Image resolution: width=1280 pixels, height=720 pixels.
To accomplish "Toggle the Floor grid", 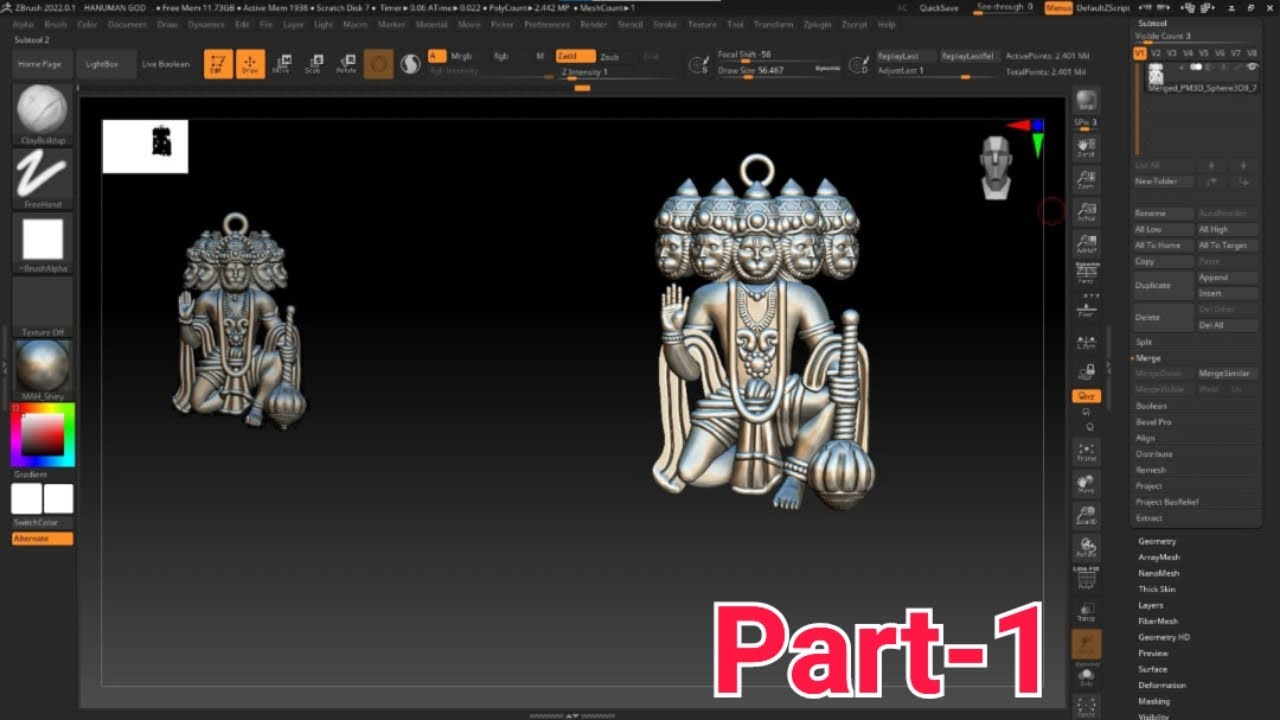I will click(1086, 307).
